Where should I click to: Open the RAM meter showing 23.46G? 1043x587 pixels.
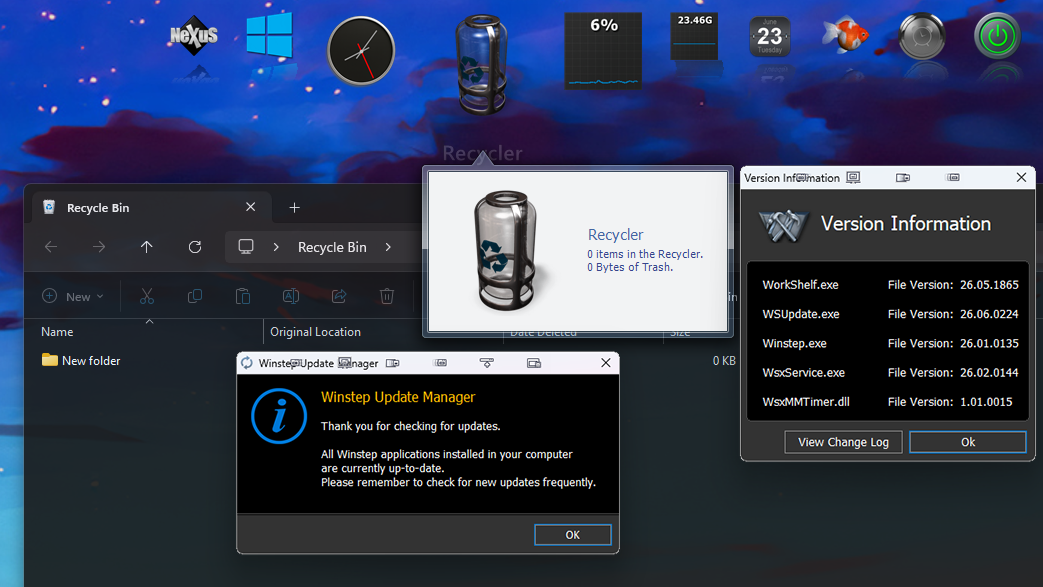(x=694, y=36)
